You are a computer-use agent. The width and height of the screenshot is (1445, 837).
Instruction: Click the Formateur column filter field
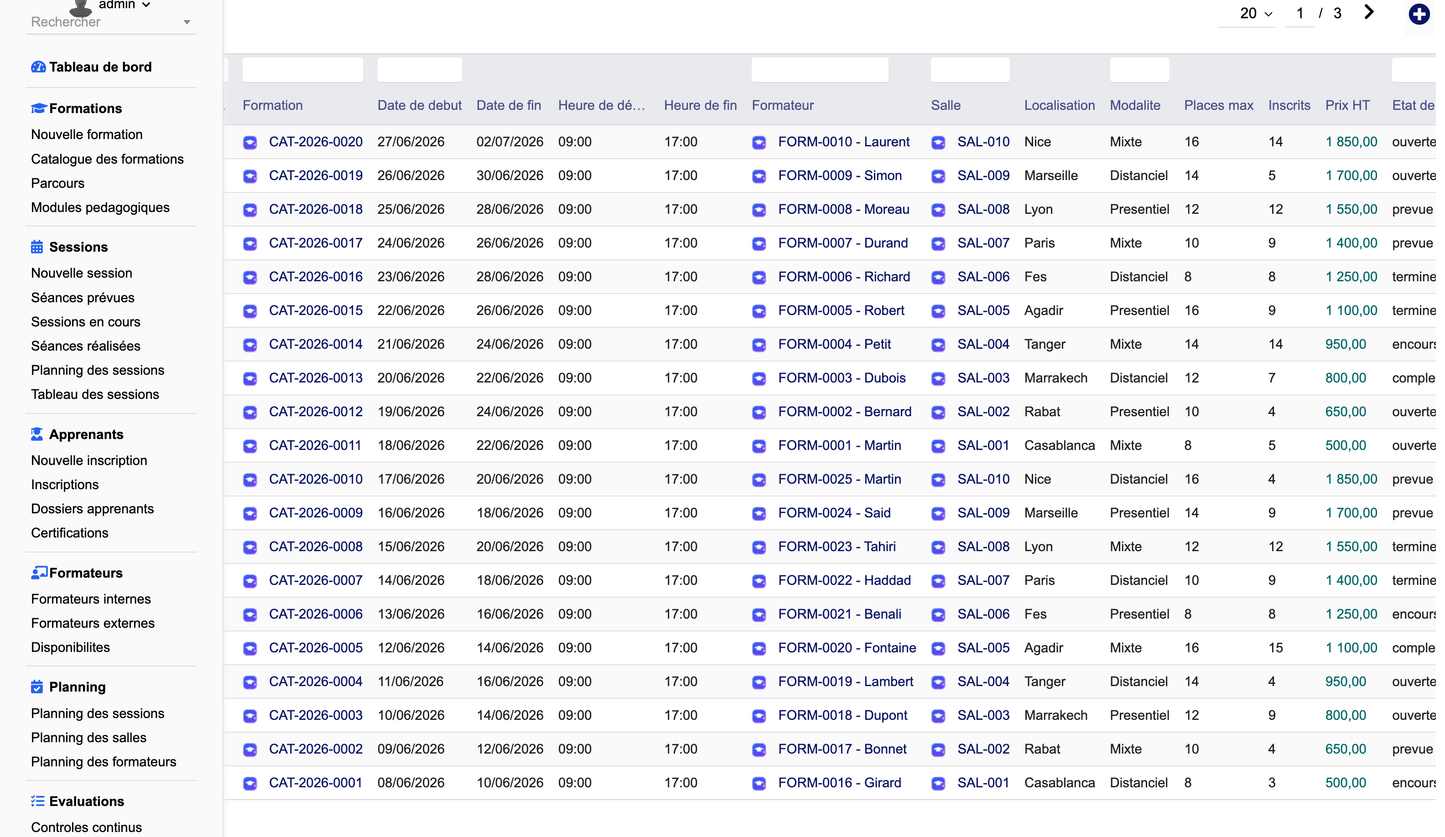pyautogui.click(x=820, y=69)
